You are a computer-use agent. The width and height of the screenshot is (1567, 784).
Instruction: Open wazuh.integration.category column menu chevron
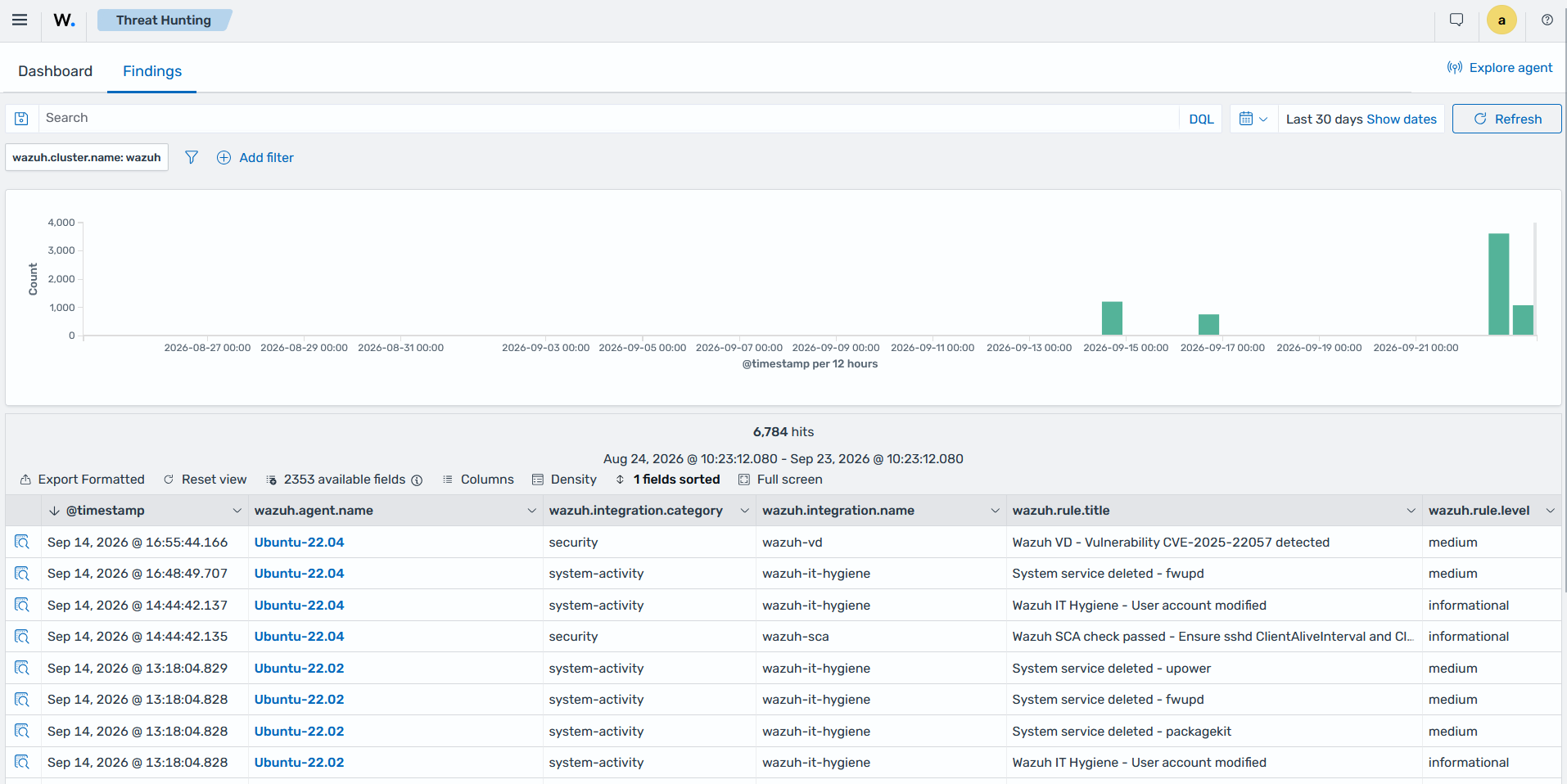pos(745,511)
